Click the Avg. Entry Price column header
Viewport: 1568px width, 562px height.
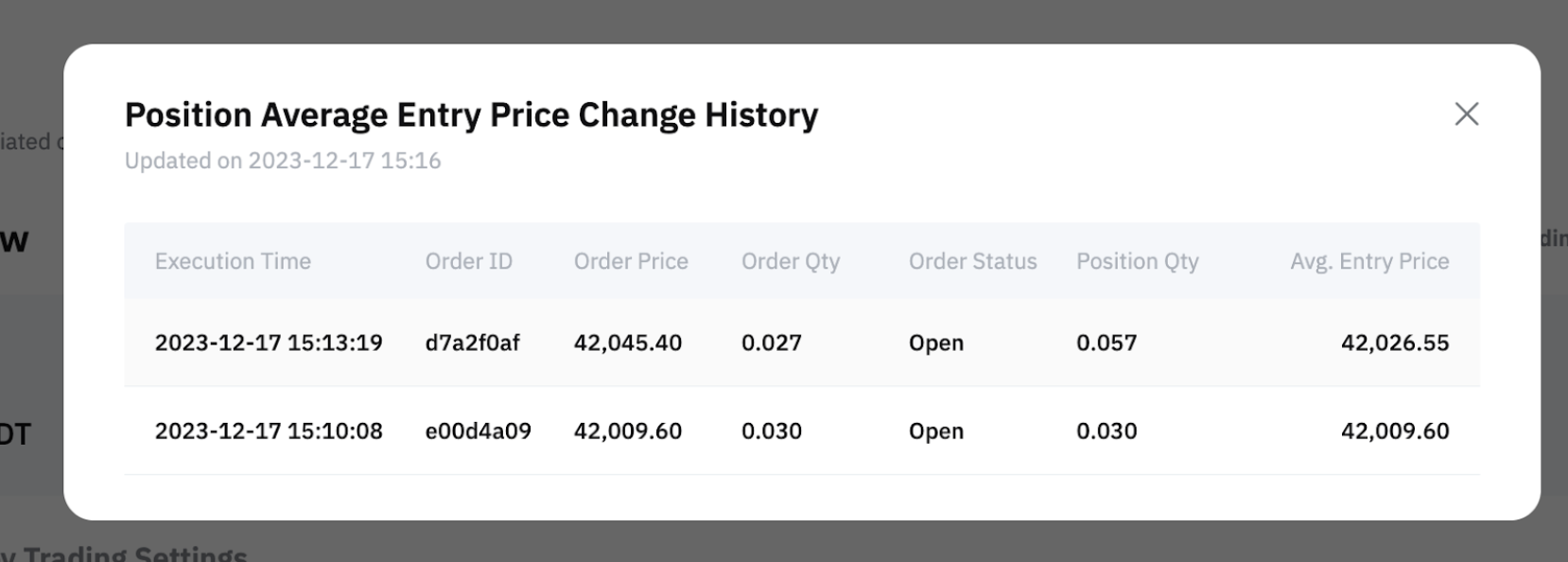(1368, 261)
